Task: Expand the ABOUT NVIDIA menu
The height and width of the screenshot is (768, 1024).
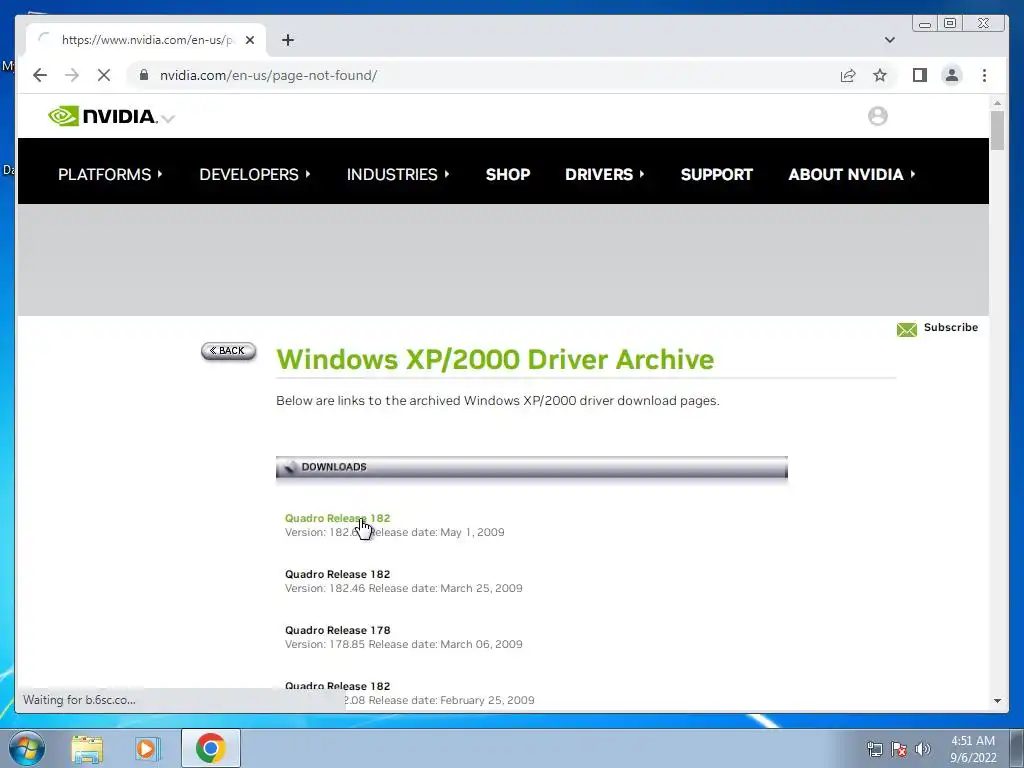Action: [852, 174]
